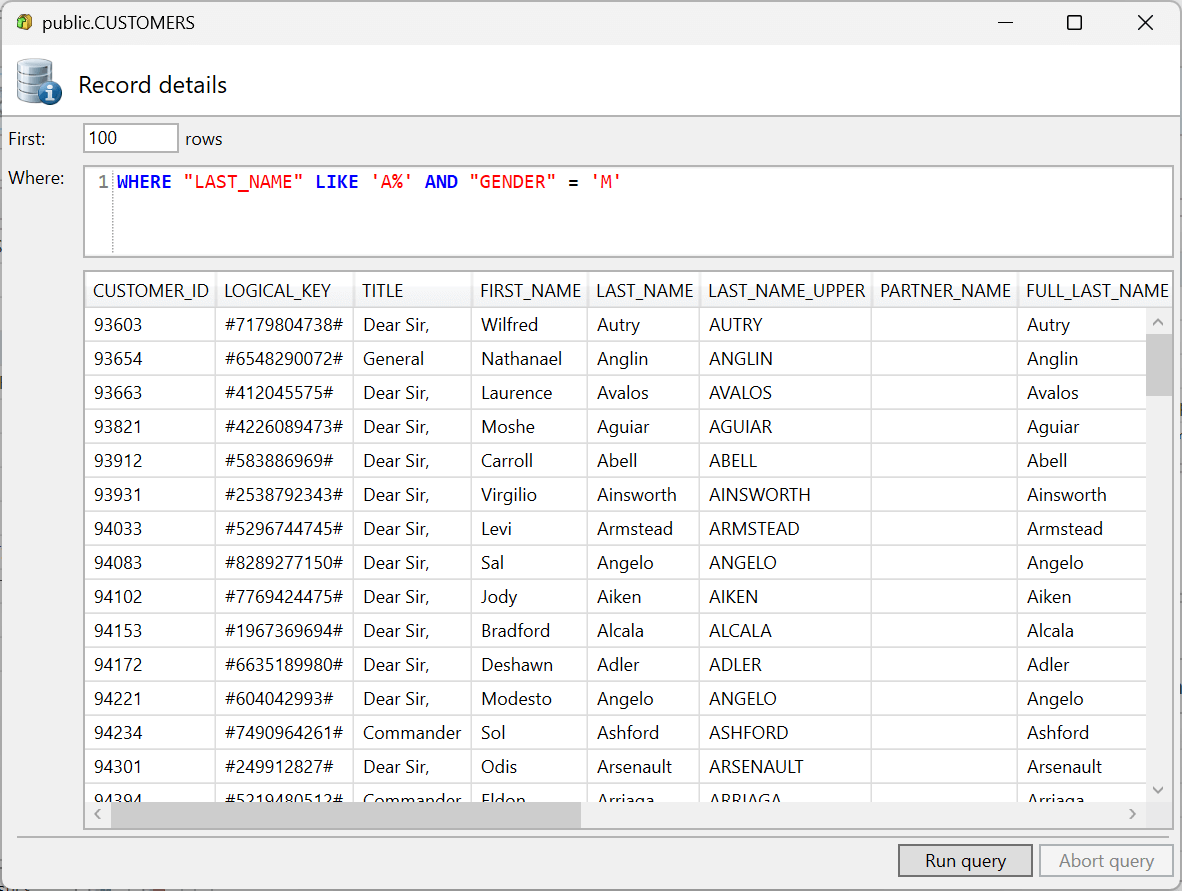
Task: Click the LAST_NAME_UPPER column header
Action: [786, 290]
